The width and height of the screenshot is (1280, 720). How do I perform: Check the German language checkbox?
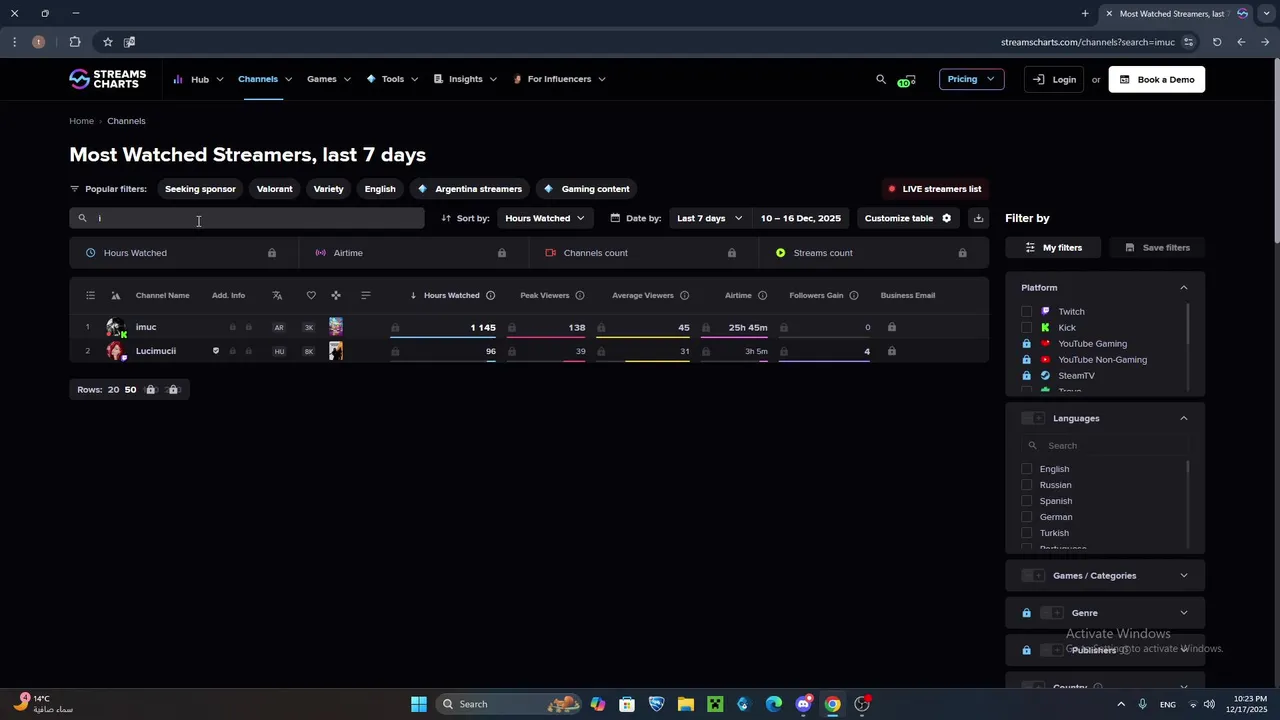click(1026, 517)
